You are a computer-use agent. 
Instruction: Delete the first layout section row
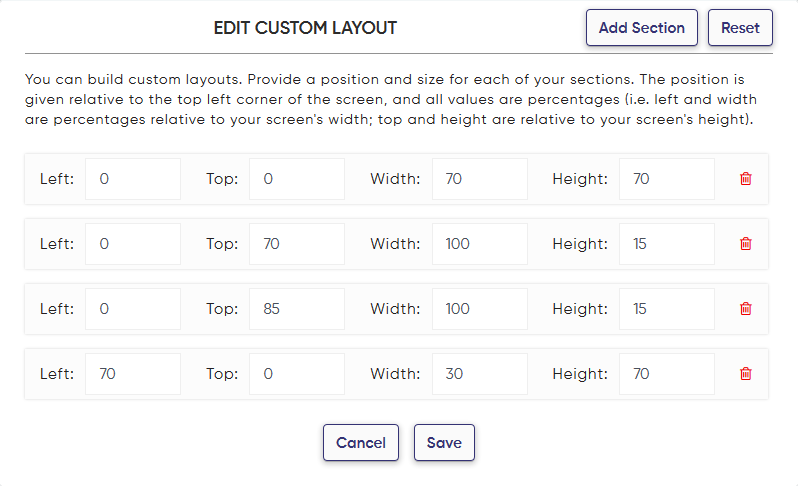click(x=745, y=179)
